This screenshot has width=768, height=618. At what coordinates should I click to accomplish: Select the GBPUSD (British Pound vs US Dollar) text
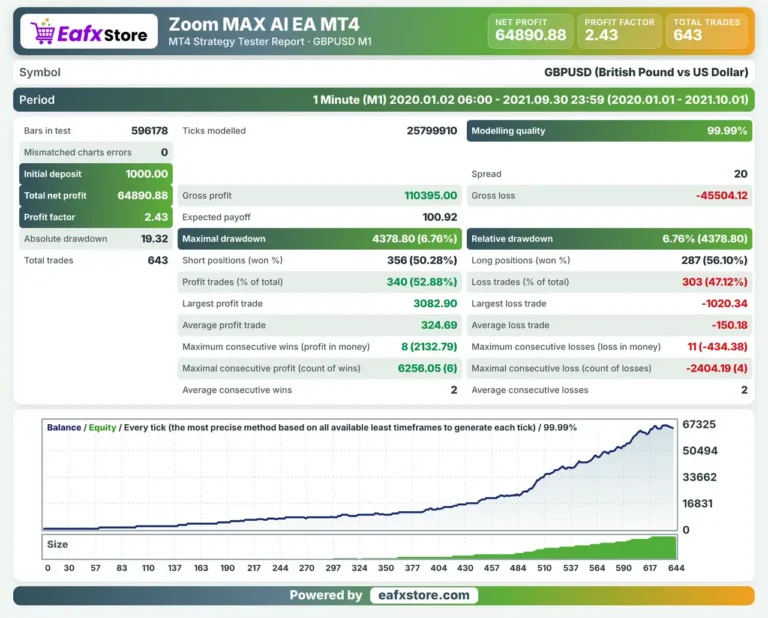pos(646,72)
